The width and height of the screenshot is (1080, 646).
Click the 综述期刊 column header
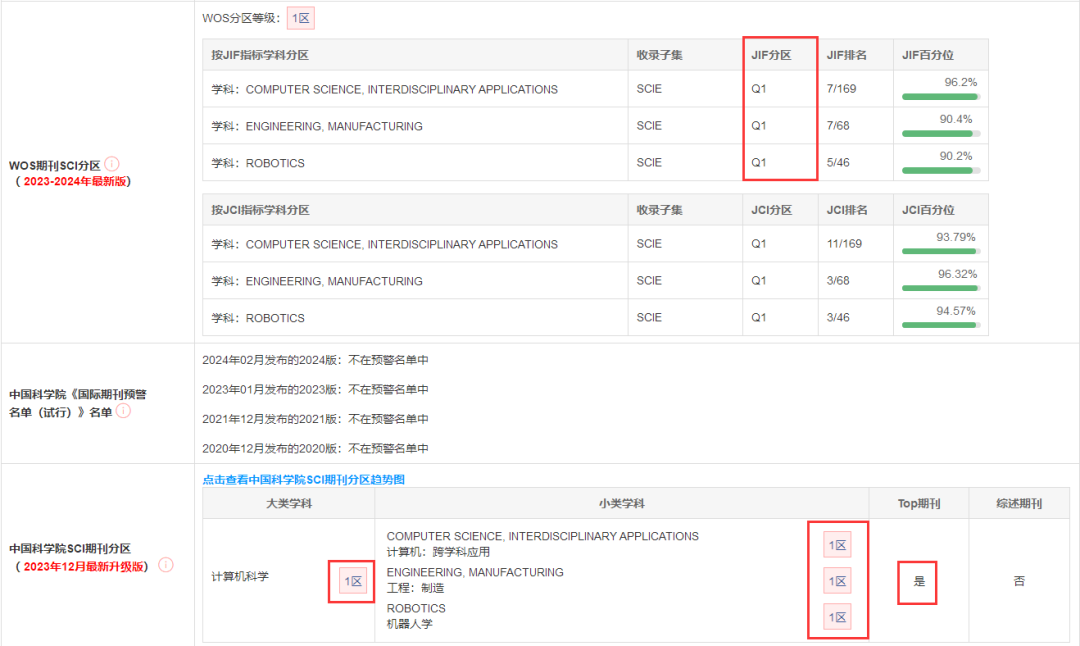click(1019, 503)
